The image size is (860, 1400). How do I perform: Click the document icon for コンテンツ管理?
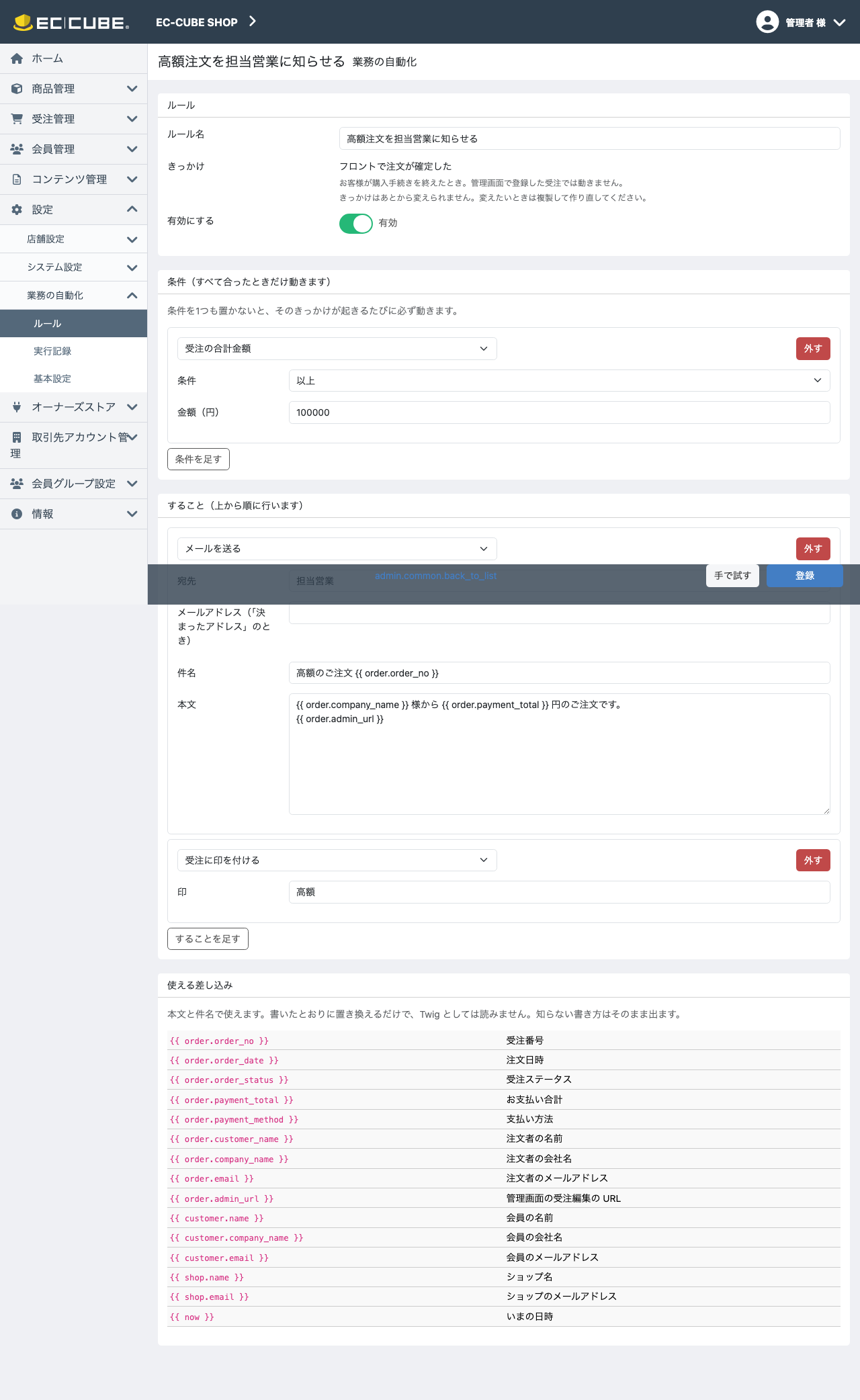coord(17,179)
